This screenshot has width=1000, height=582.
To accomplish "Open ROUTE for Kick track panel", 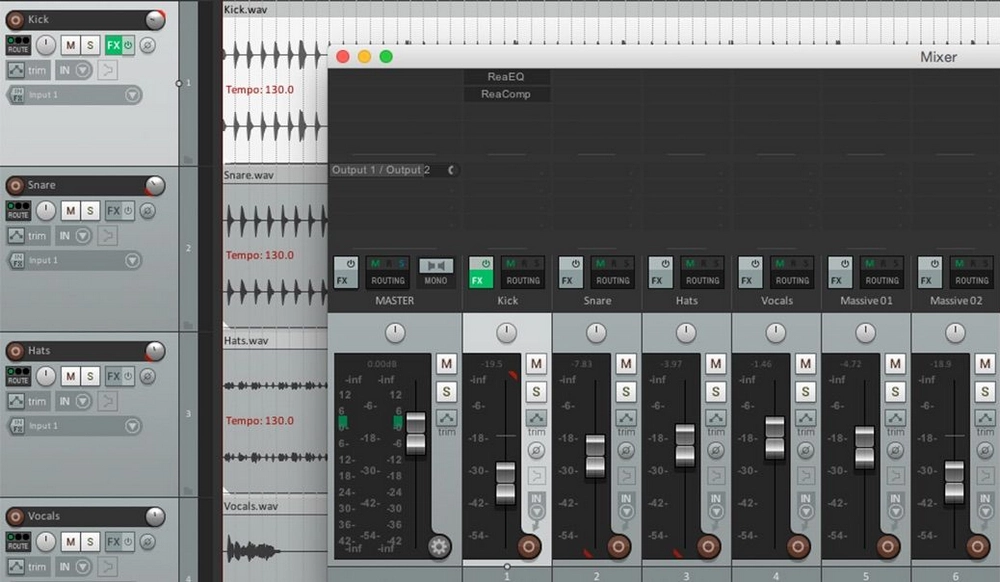I will pyautogui.click(x=18, y=45).
